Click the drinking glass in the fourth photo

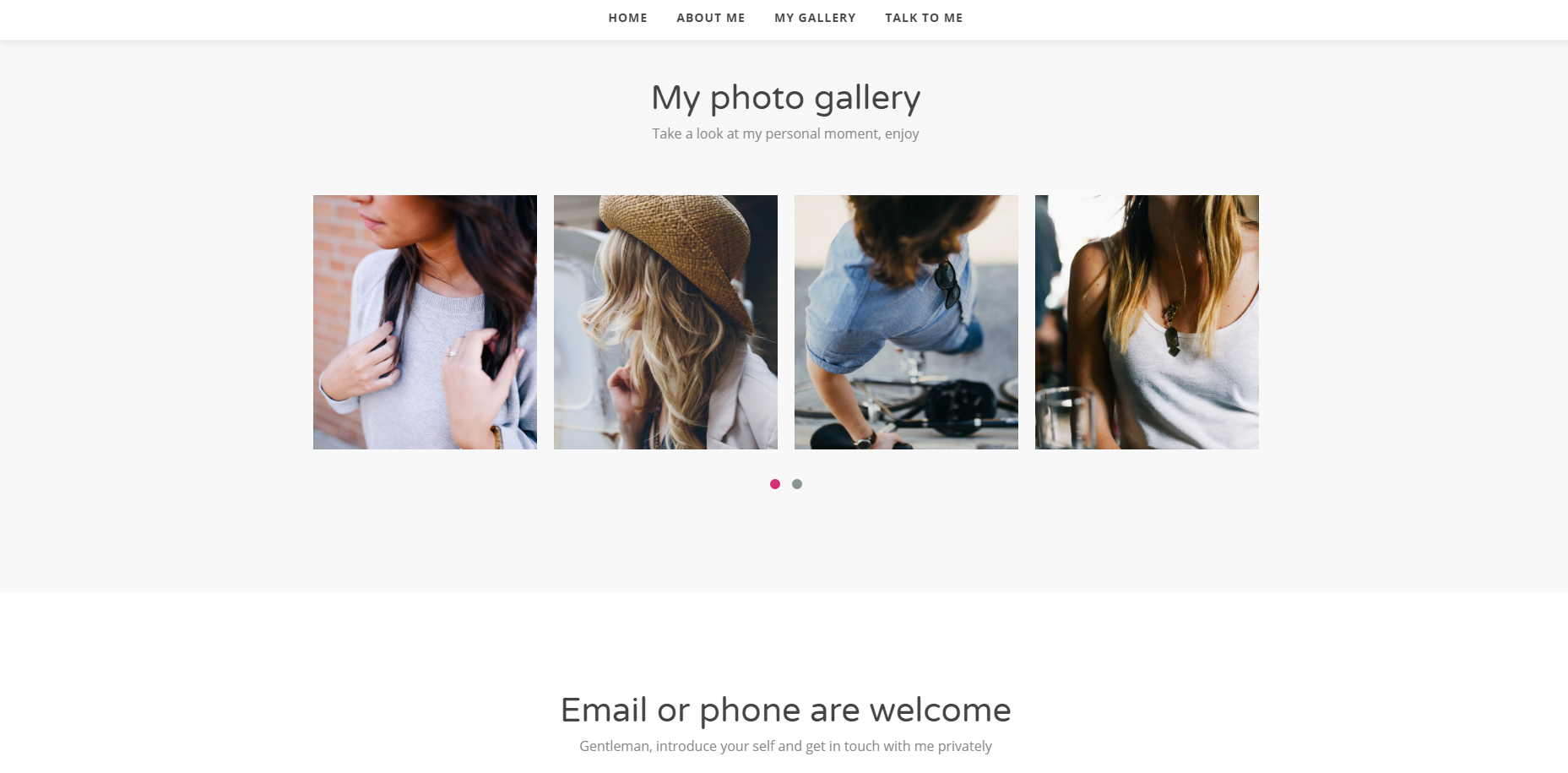[1064, 417]
